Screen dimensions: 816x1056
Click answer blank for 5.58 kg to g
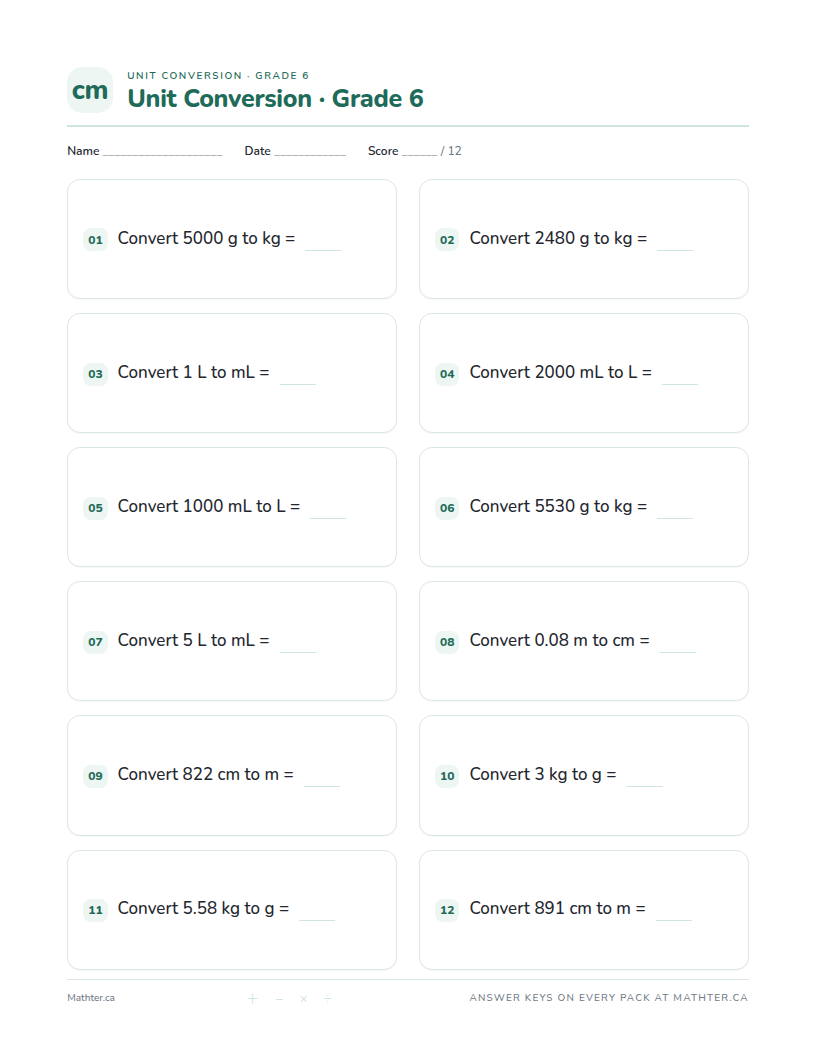coord(317,918)
